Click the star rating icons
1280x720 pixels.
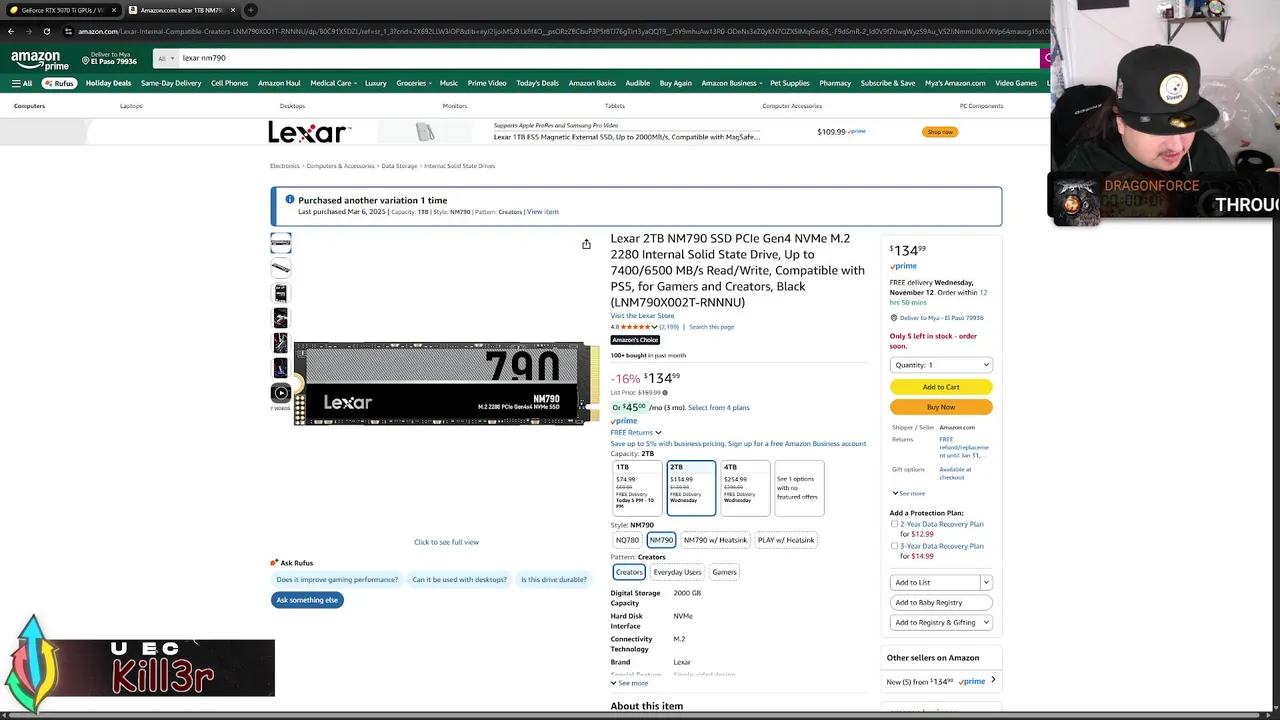point(635,327)
